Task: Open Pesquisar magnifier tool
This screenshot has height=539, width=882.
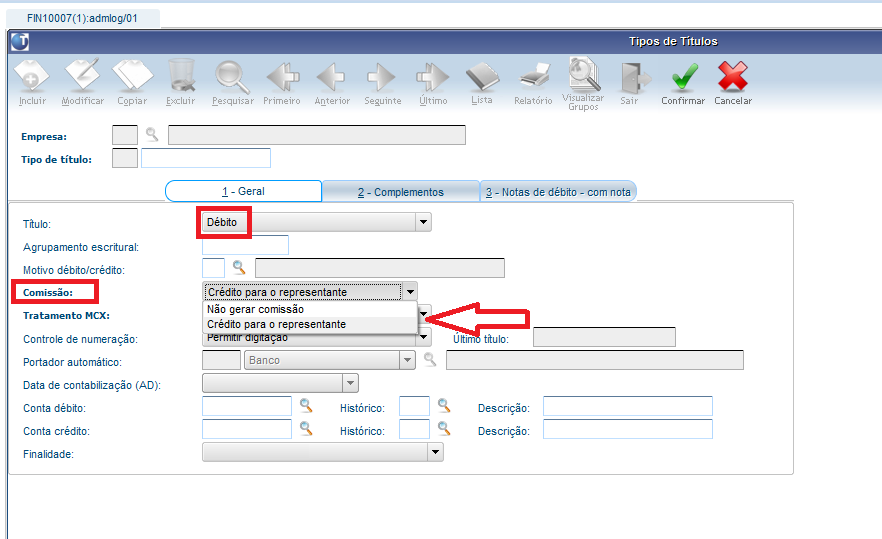Action: tap(232, 77)
